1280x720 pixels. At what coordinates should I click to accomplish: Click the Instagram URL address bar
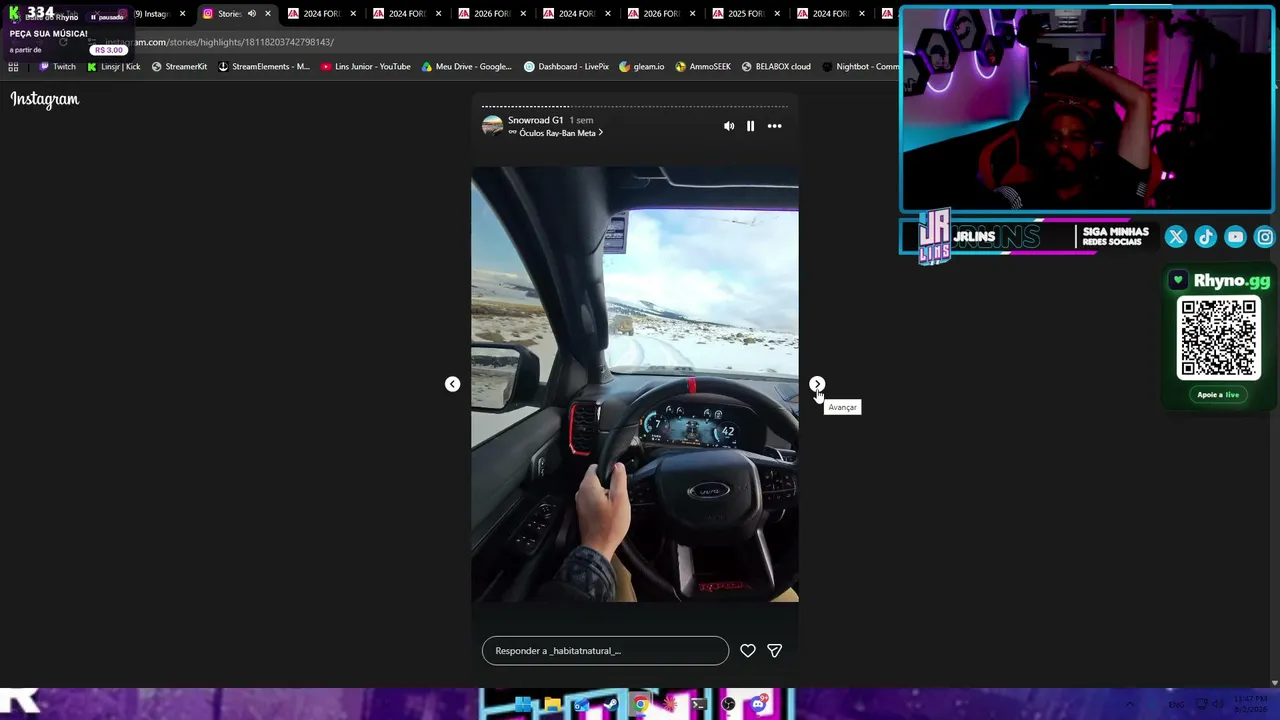[x=480, y=42]
